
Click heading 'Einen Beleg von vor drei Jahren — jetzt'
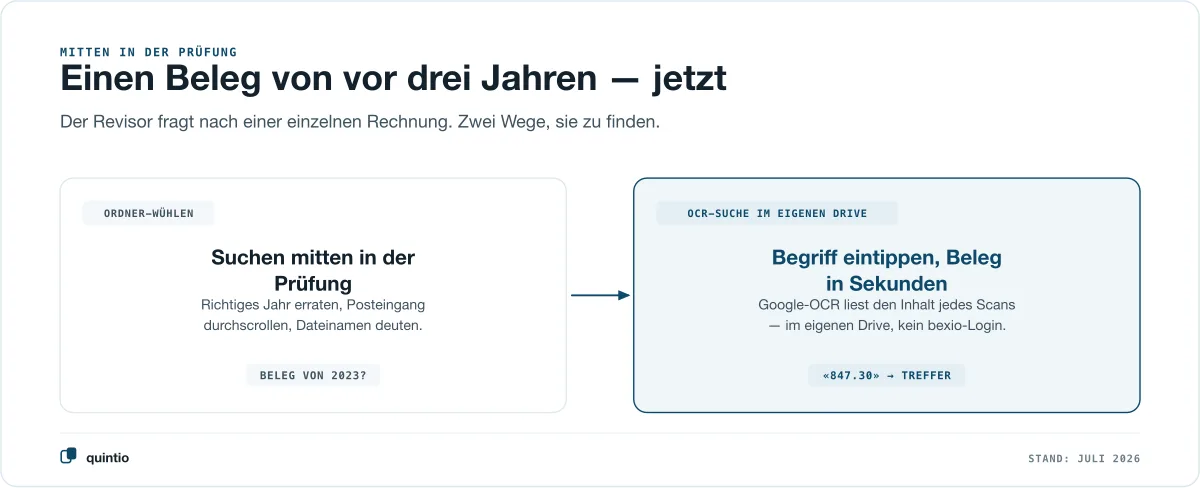[x=393, y=79]
